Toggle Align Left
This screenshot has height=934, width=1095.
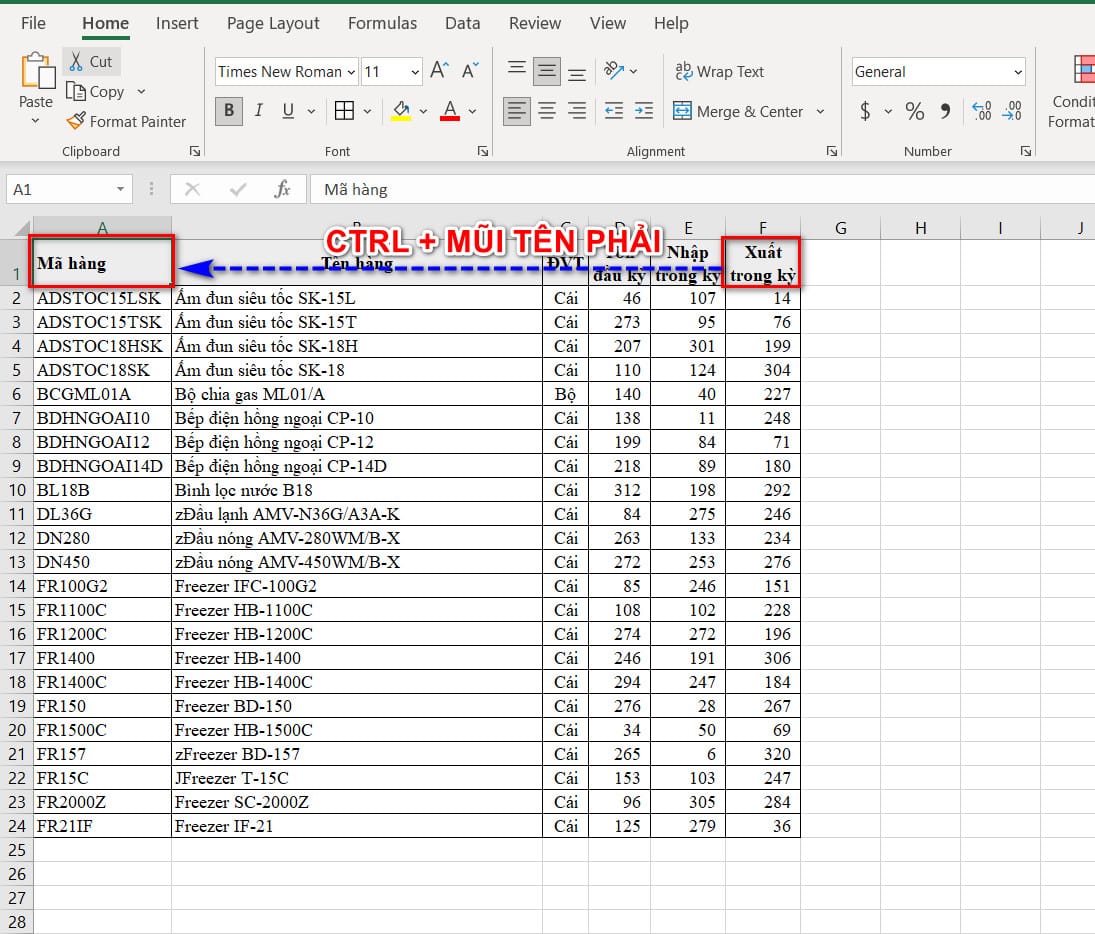point(517,110)
